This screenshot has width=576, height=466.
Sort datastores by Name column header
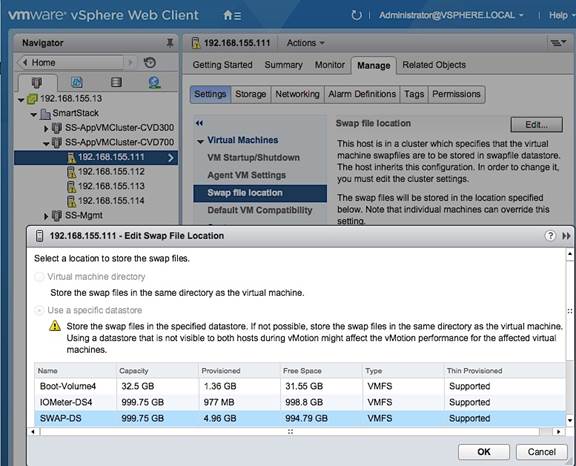[x=75, y=371]
